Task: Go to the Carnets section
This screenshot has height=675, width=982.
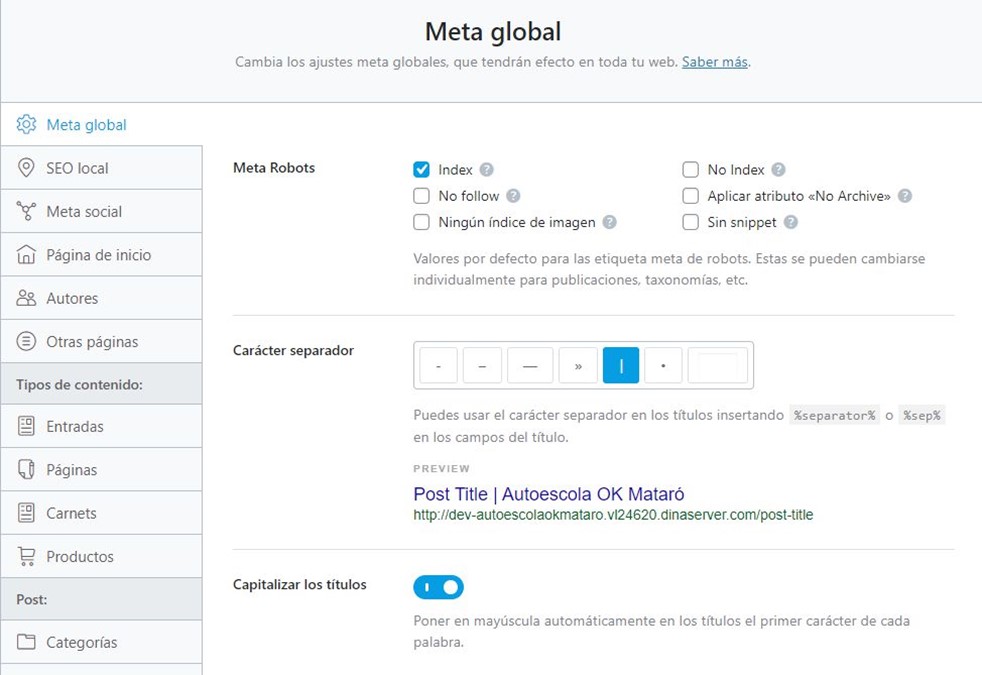Action: point(71,513)
